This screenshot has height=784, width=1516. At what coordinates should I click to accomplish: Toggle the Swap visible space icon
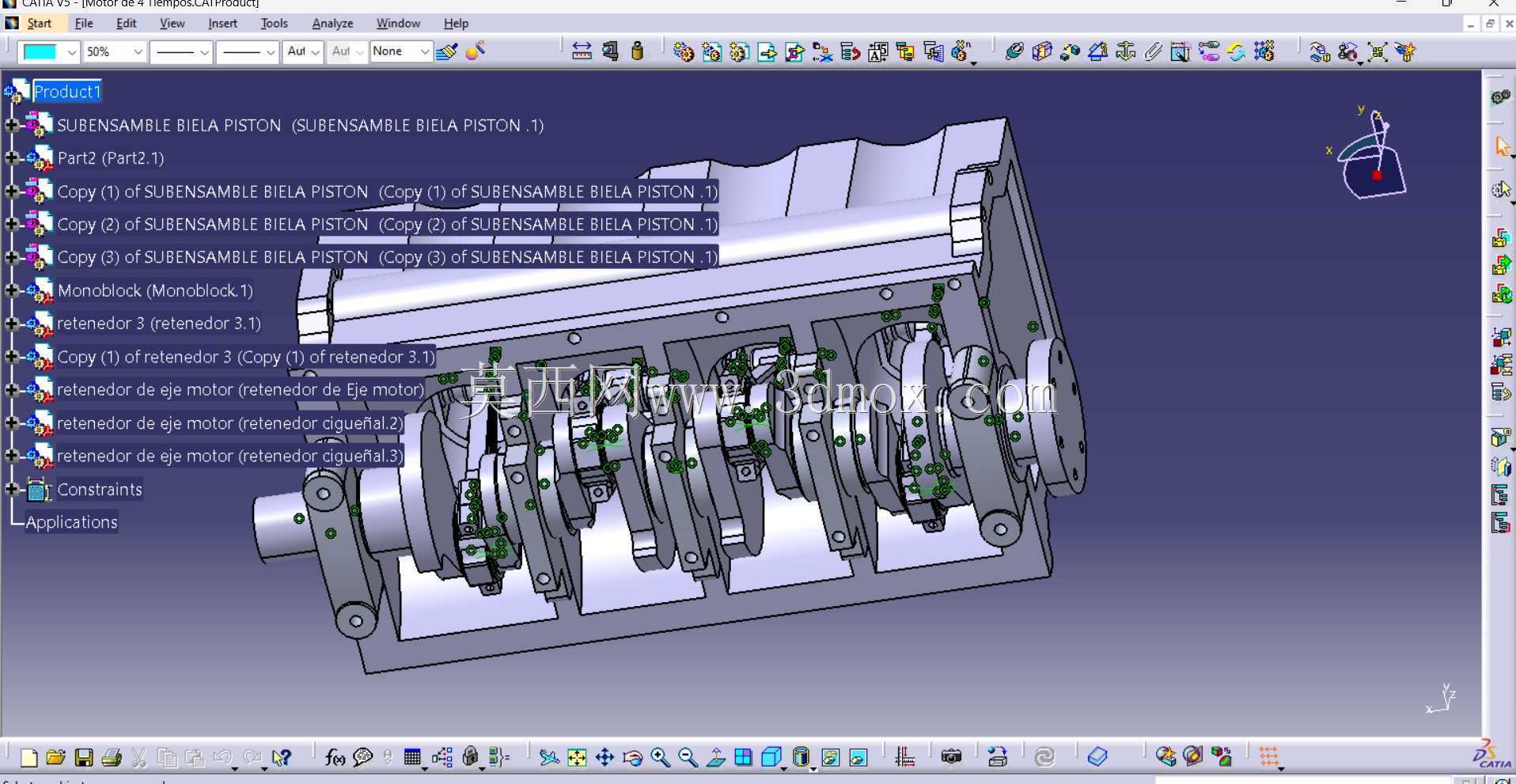(x=858, y=758)
